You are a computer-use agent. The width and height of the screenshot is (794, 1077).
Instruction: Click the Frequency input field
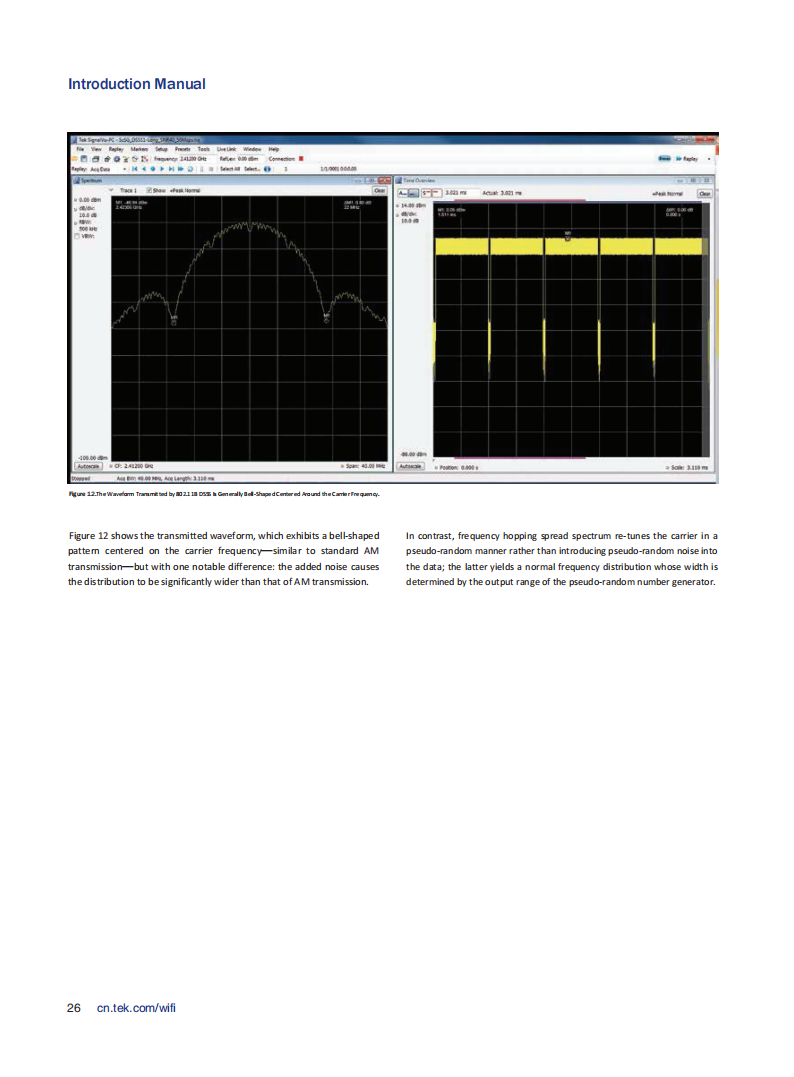pos(196,159)
